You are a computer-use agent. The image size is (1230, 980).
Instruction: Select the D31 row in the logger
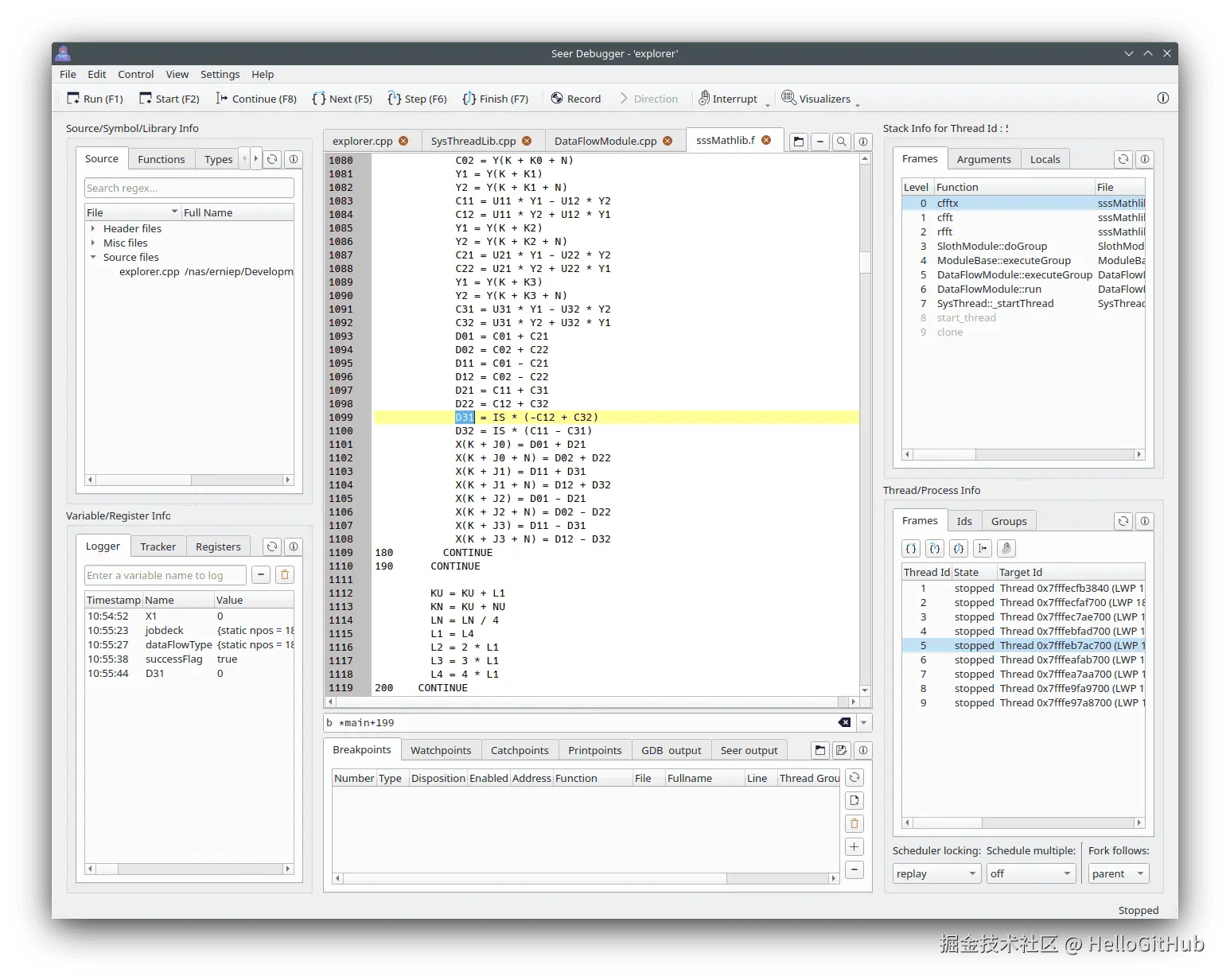[x=189, y=673]
